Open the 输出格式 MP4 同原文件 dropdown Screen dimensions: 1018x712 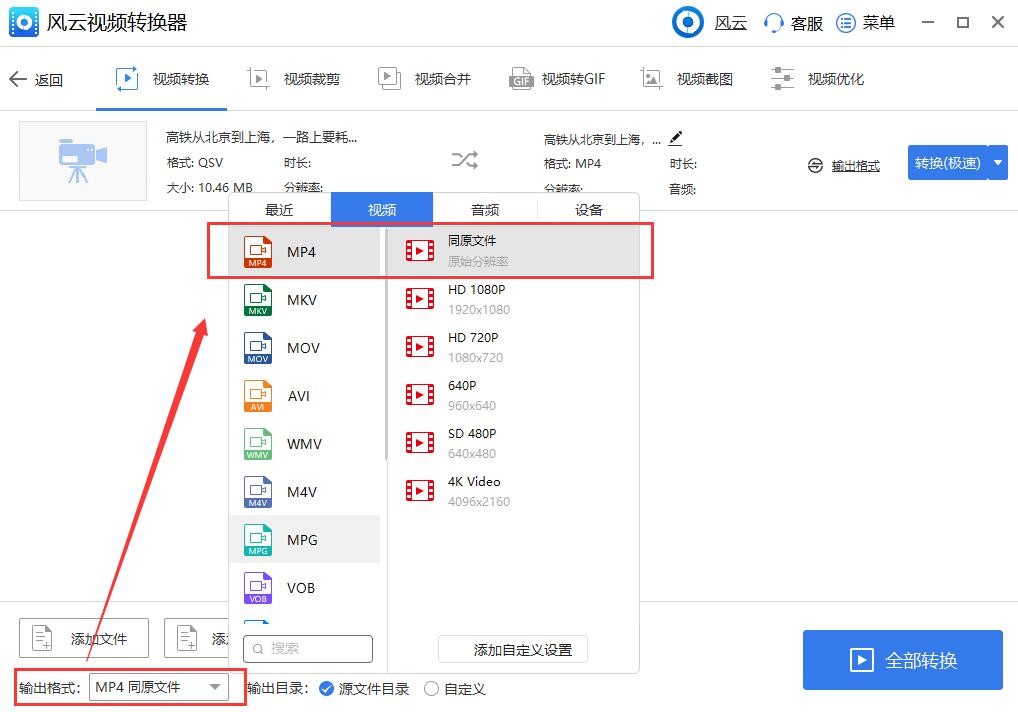point(161,688)
